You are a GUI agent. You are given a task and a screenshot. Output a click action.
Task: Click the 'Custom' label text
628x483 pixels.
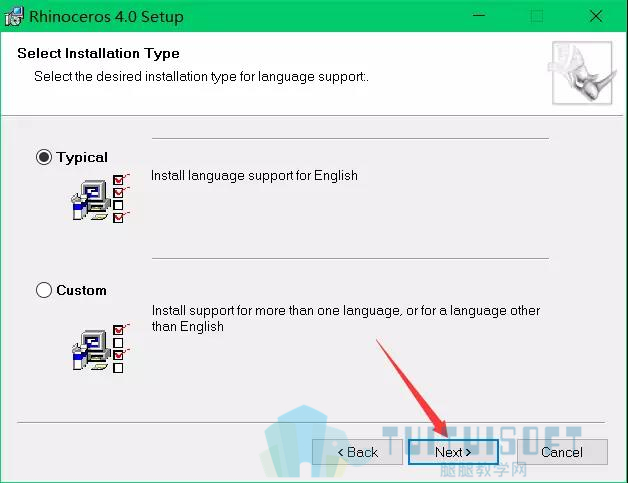[x=81, y=290]
